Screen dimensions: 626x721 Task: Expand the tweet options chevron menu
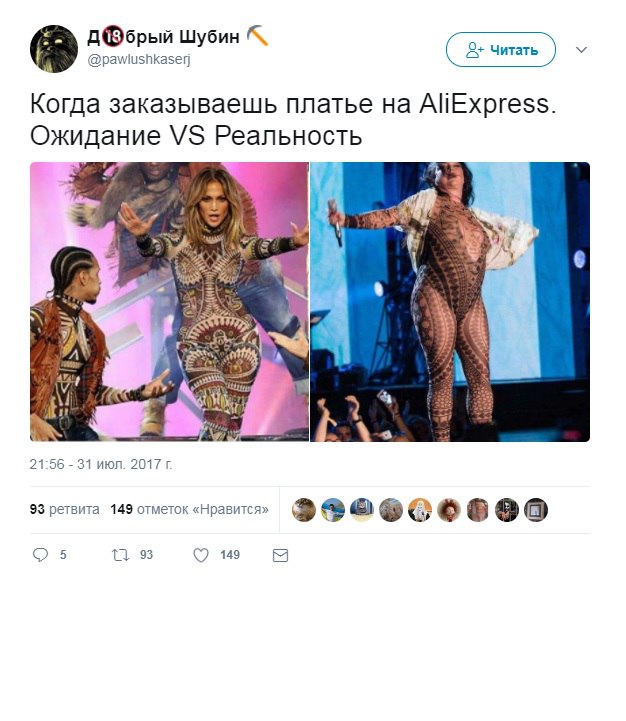[581, 50]
